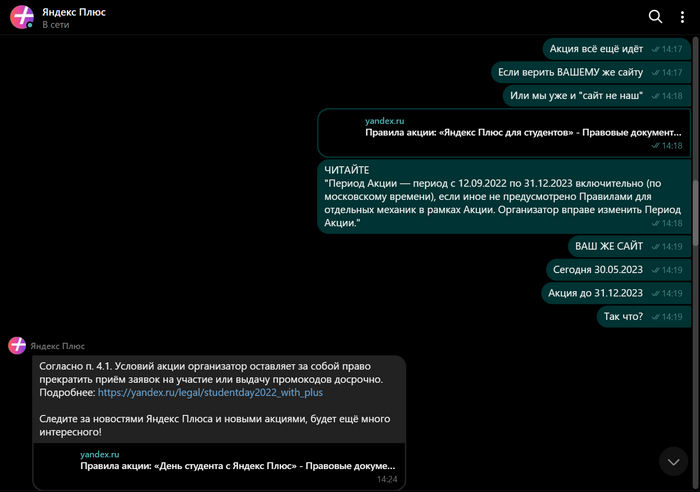Click the Яндекс Плюс sender name above reply

point(58,346)
